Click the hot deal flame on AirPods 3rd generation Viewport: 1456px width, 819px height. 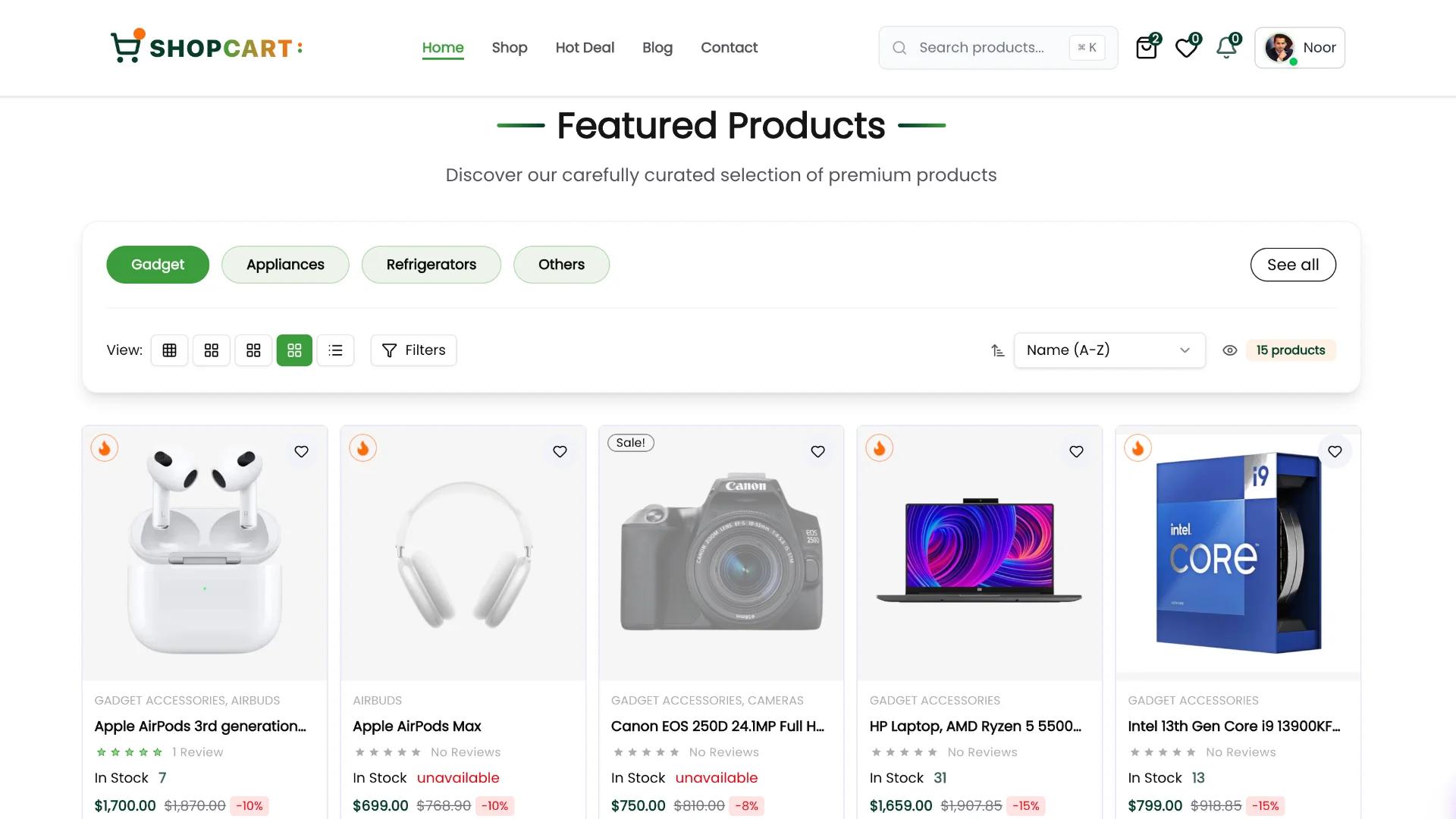pyautogui.click(x=105, y=448)
